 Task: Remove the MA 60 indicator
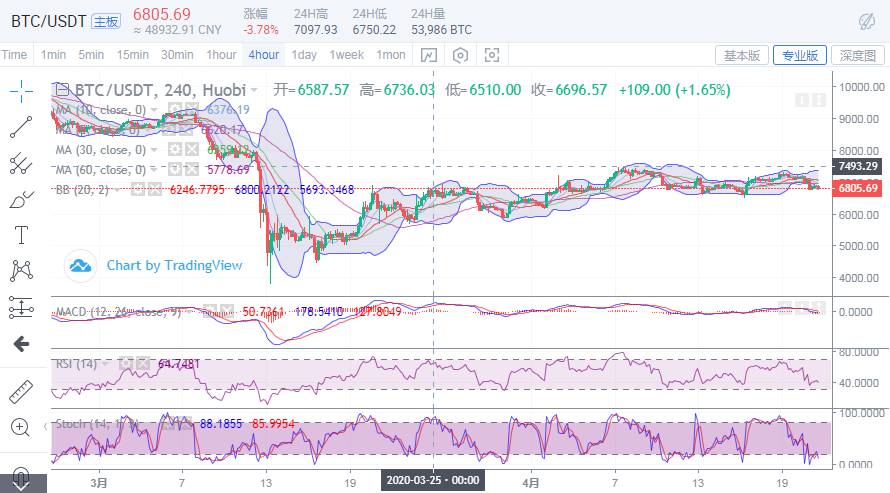coord(192,170)
